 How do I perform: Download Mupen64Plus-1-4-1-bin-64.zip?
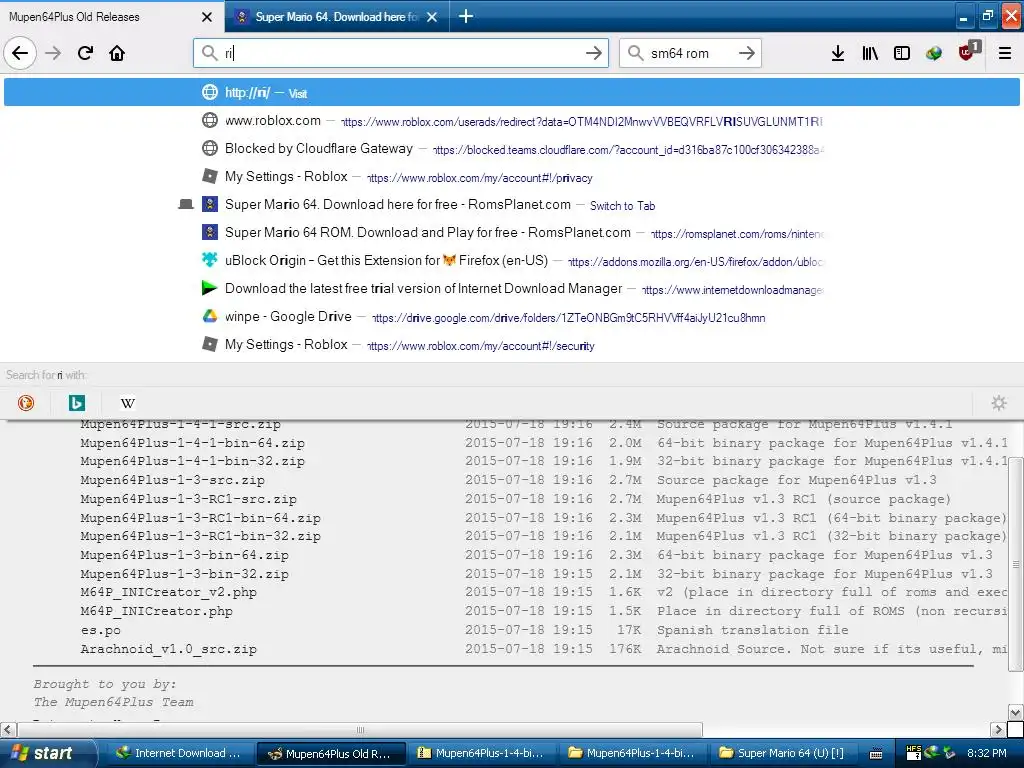coord(193,443)
